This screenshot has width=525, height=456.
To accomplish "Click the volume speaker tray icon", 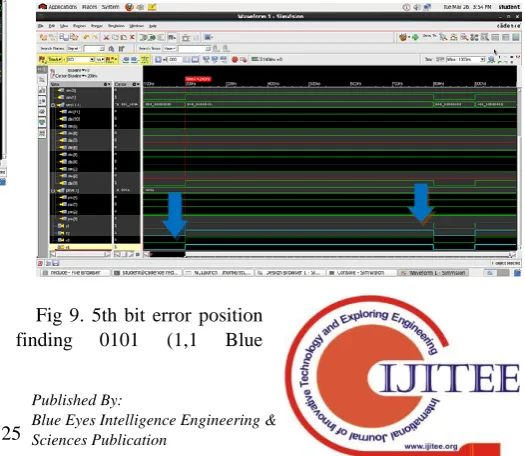I will coord(417,7).
